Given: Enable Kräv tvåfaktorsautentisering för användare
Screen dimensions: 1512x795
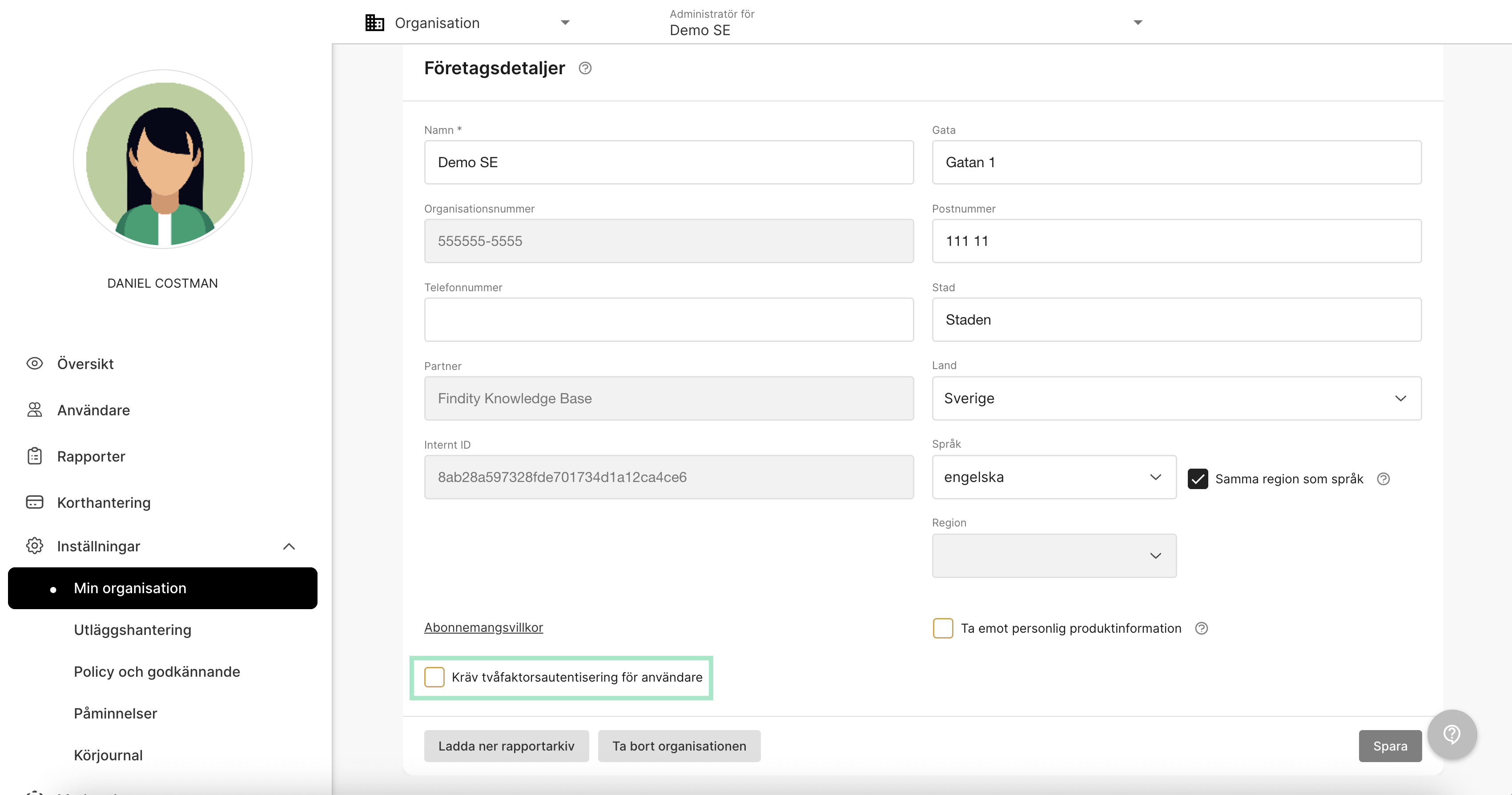Looking at the screenshot, I should tap(434, 677).
